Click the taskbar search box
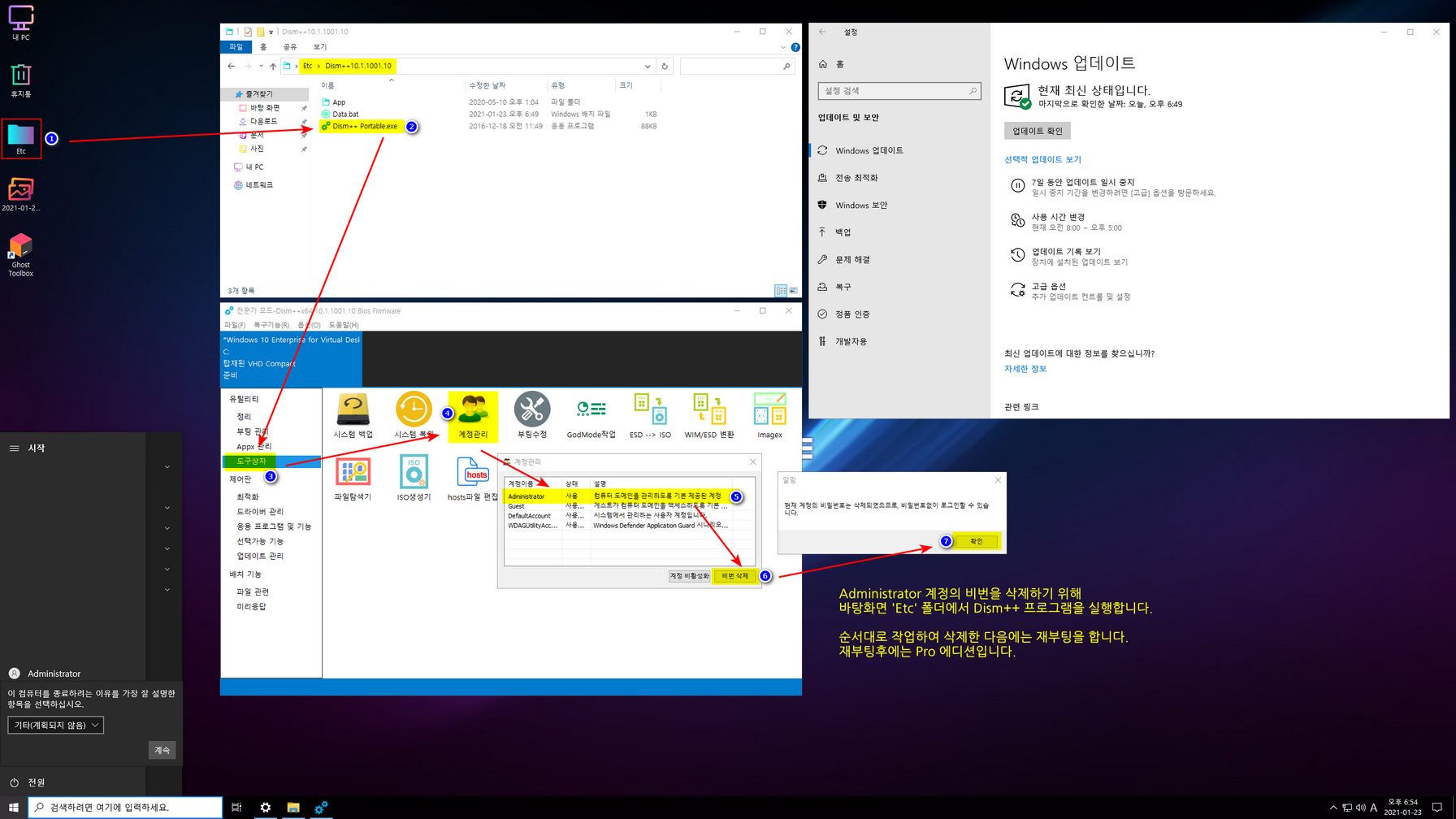 pyautogui.click(x=125, y=807)
